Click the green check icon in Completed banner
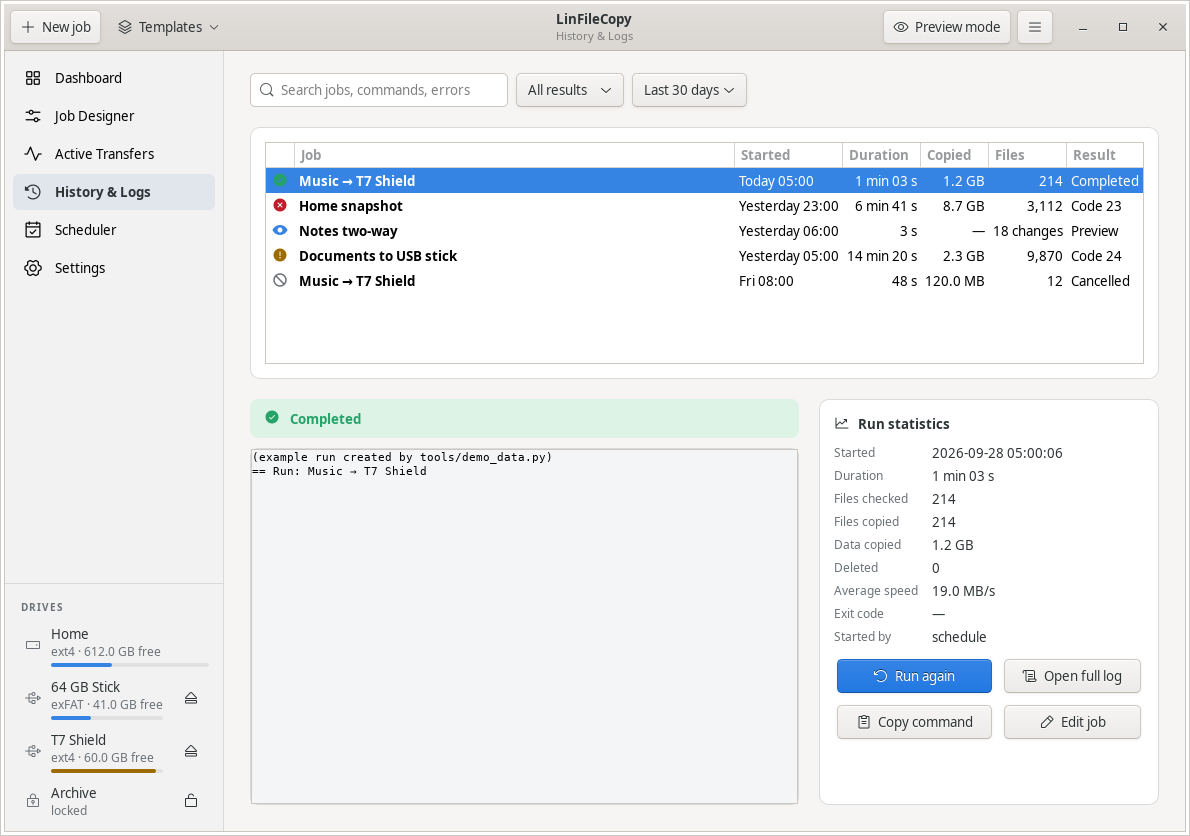This screenshot has height=836, width=1190. point(272,418)
